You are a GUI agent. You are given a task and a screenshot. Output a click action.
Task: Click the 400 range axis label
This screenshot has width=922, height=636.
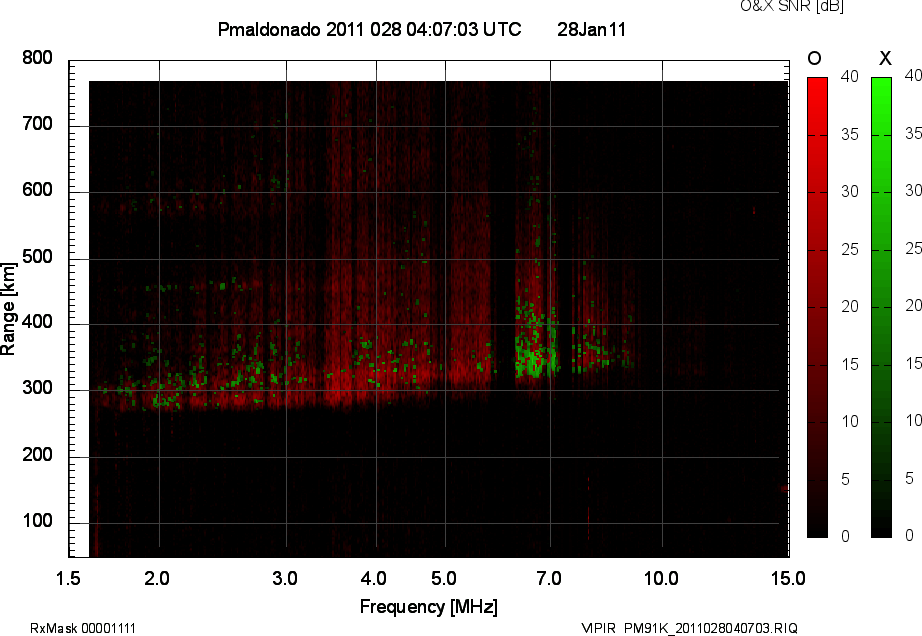(x=38, y=322)
